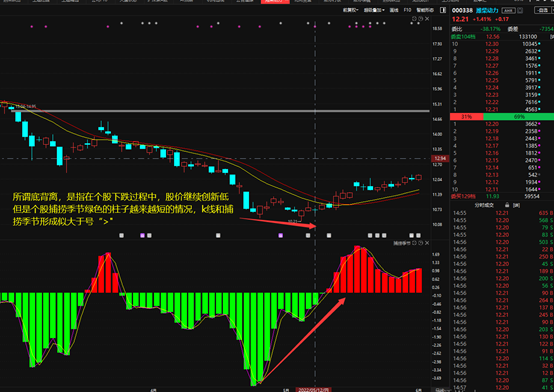Expand the 叠加 overlay dropdown in the chart toolbar
The width and height of the screenshot is (554, 392).
pyautogui.click(x=374, y=10)
